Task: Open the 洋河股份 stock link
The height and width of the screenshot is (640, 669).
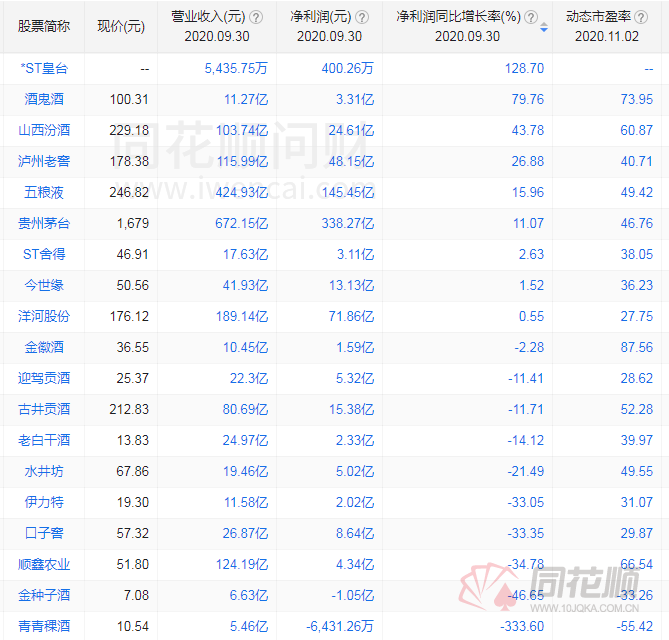Action: [44, 316]
